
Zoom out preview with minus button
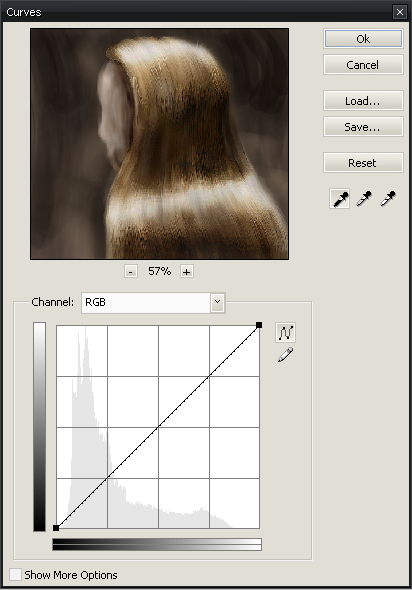[x=131, y=271]
